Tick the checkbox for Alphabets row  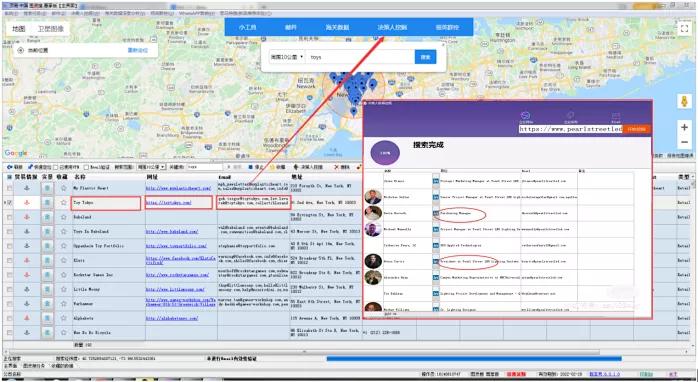point(9,318)
